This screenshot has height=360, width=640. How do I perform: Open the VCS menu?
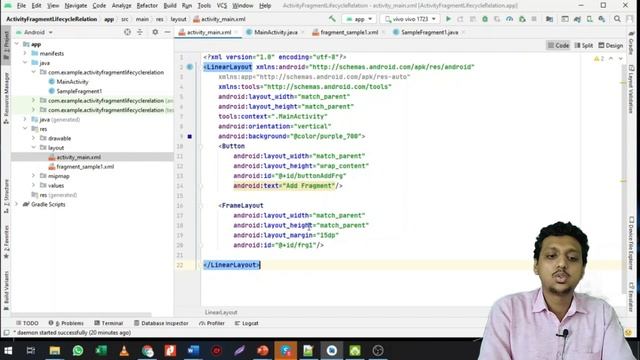coord(222,6)
